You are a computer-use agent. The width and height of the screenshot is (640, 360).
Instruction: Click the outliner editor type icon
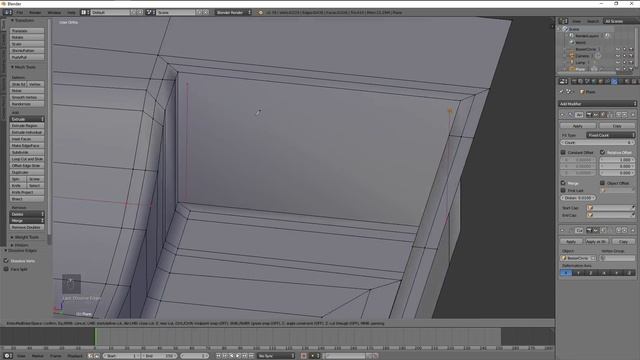coord(564,21)
